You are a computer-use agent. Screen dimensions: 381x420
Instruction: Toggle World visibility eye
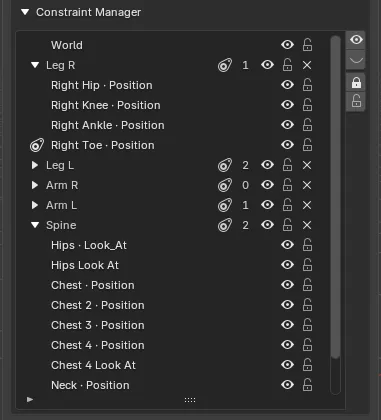(x=287, y=45)
